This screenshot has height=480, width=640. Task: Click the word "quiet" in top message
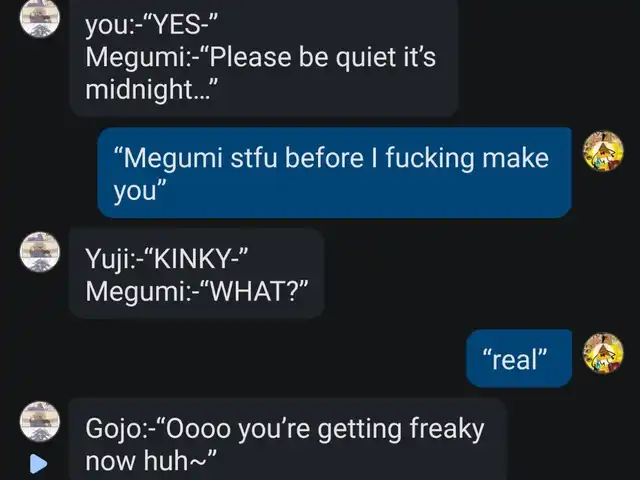pyautogui.click(x=367, y=58)
